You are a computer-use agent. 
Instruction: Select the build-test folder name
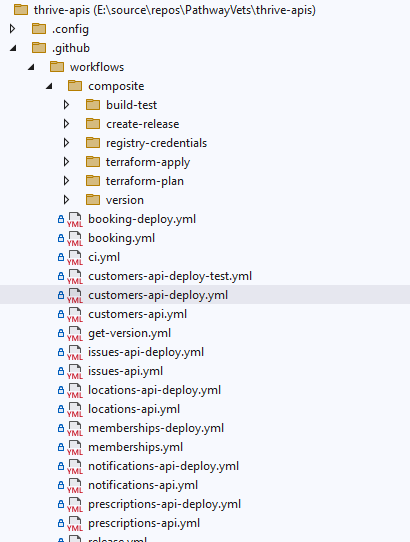131,105
